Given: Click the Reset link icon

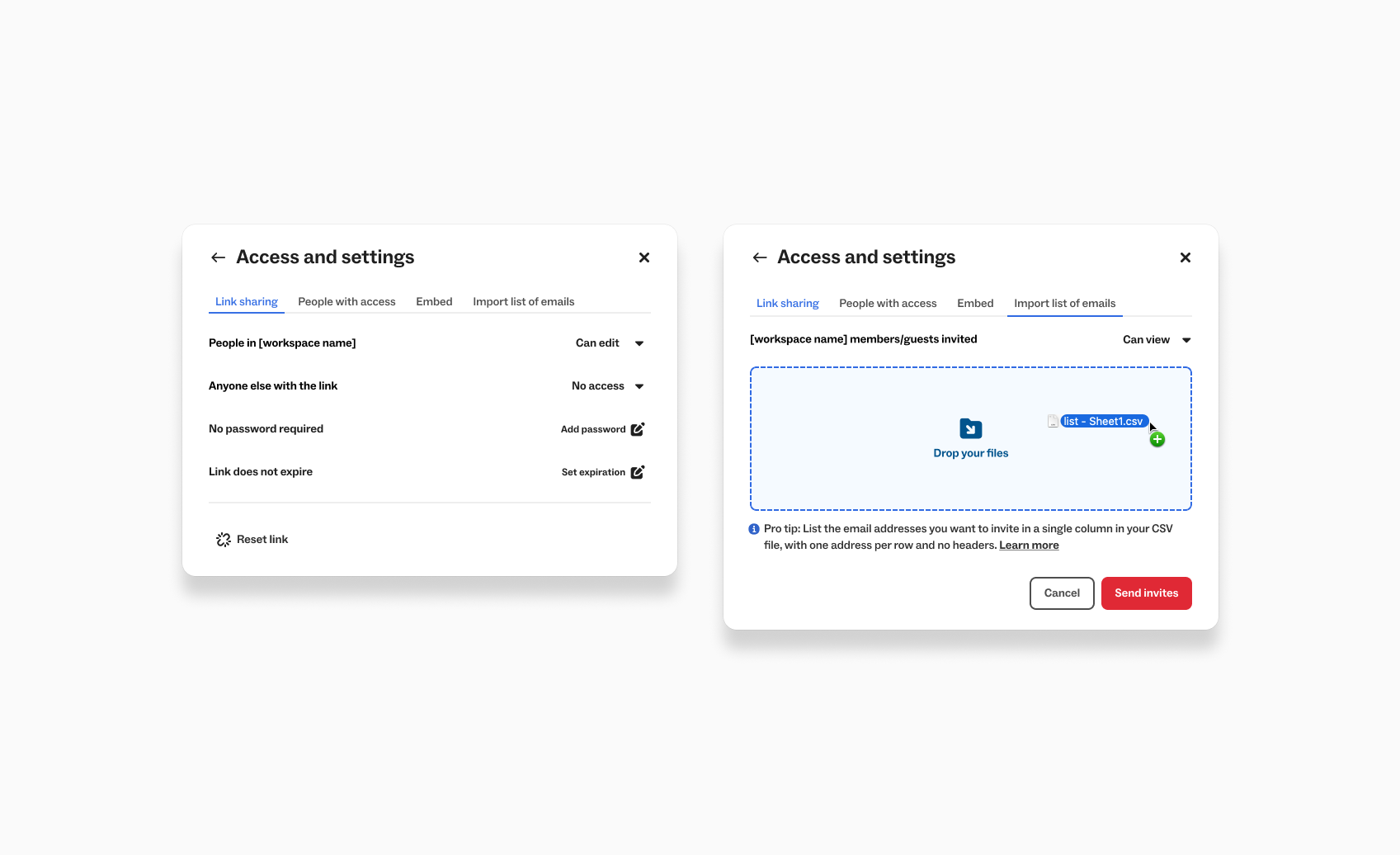Looking at the screenshot, I should click(x=224, y=540).
